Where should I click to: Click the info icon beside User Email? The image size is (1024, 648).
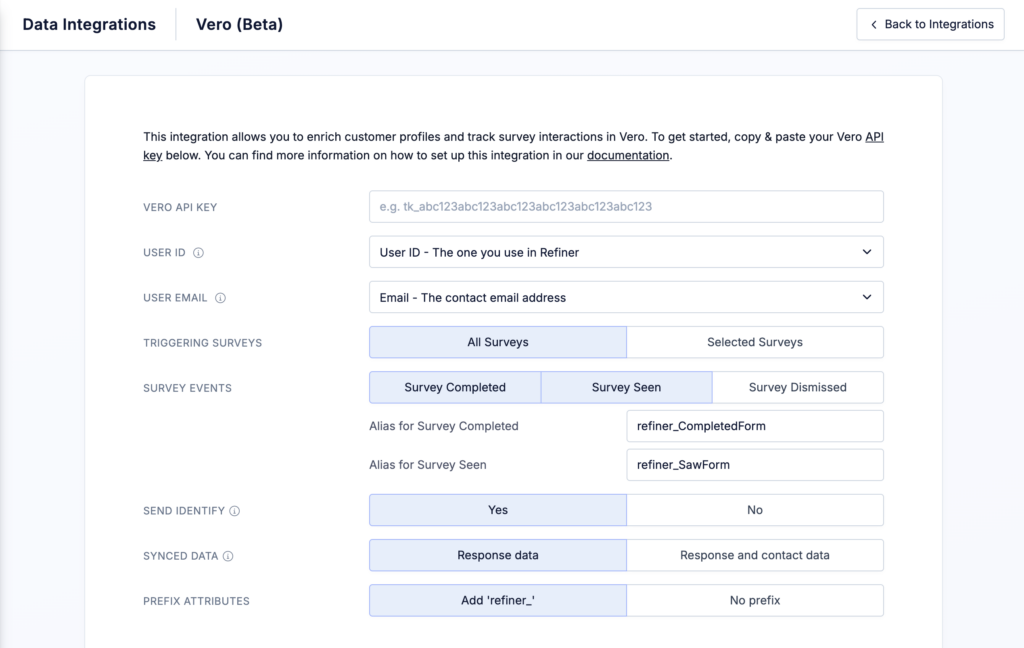point(220,298)
